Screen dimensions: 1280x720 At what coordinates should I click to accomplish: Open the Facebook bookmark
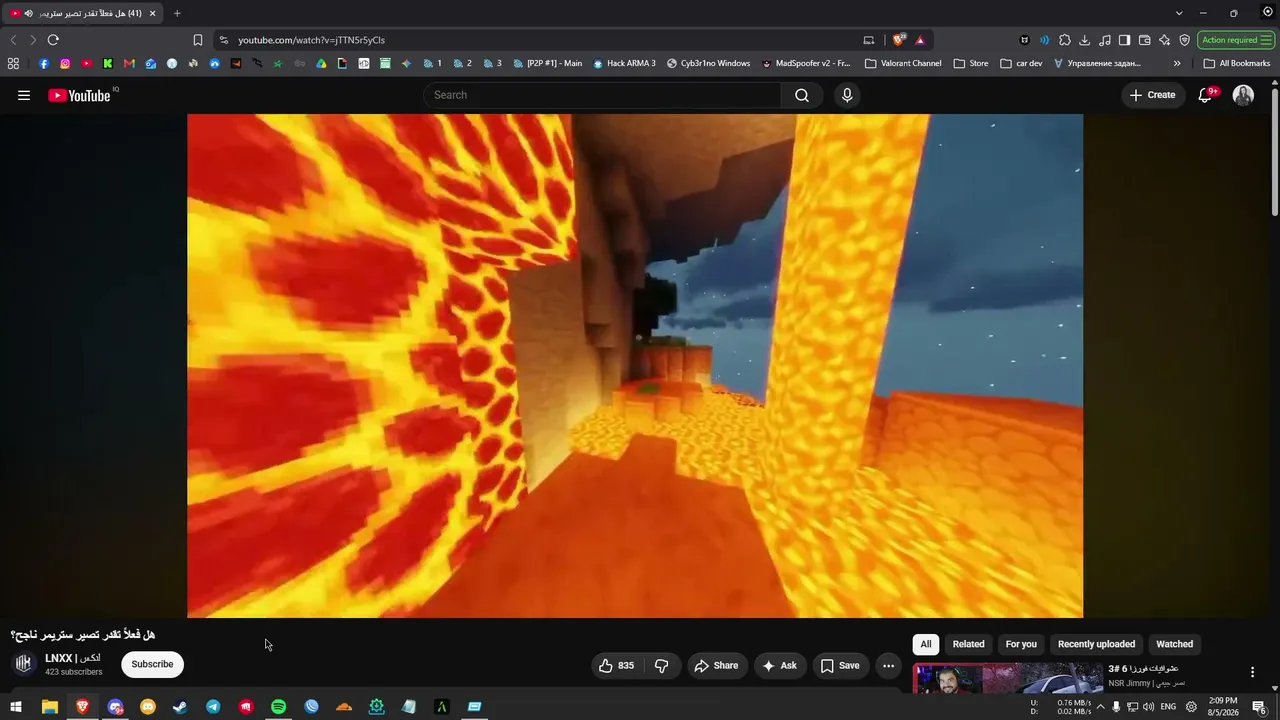43,63
